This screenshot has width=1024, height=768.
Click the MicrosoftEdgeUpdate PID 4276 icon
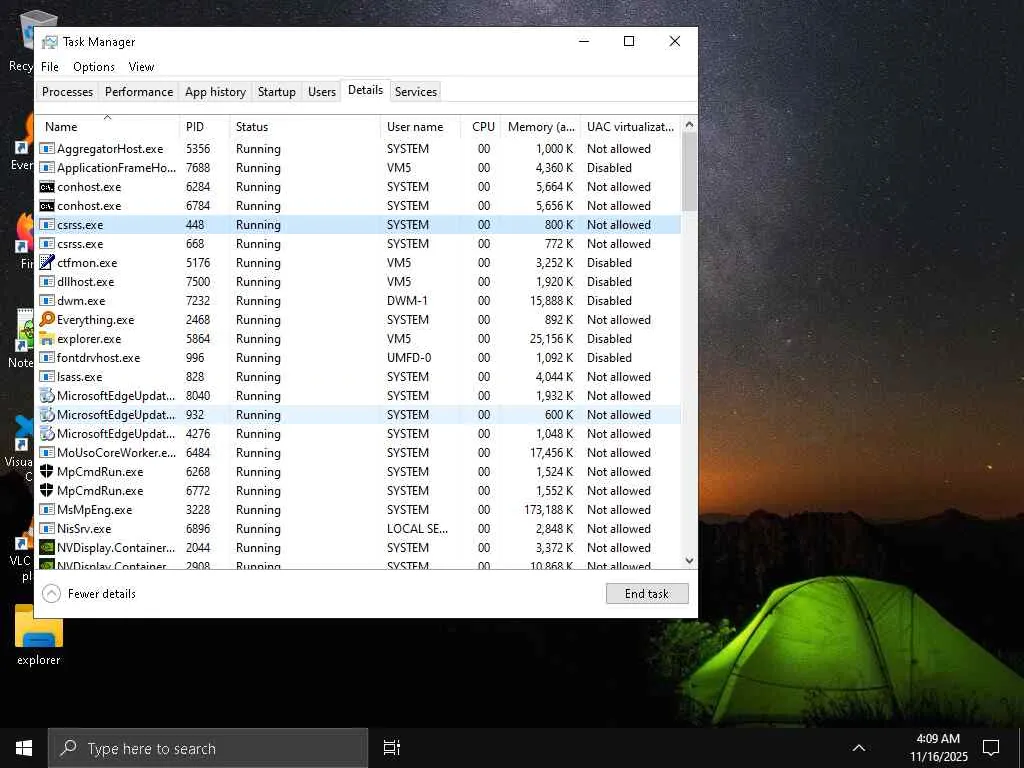[x=46, y=433]
